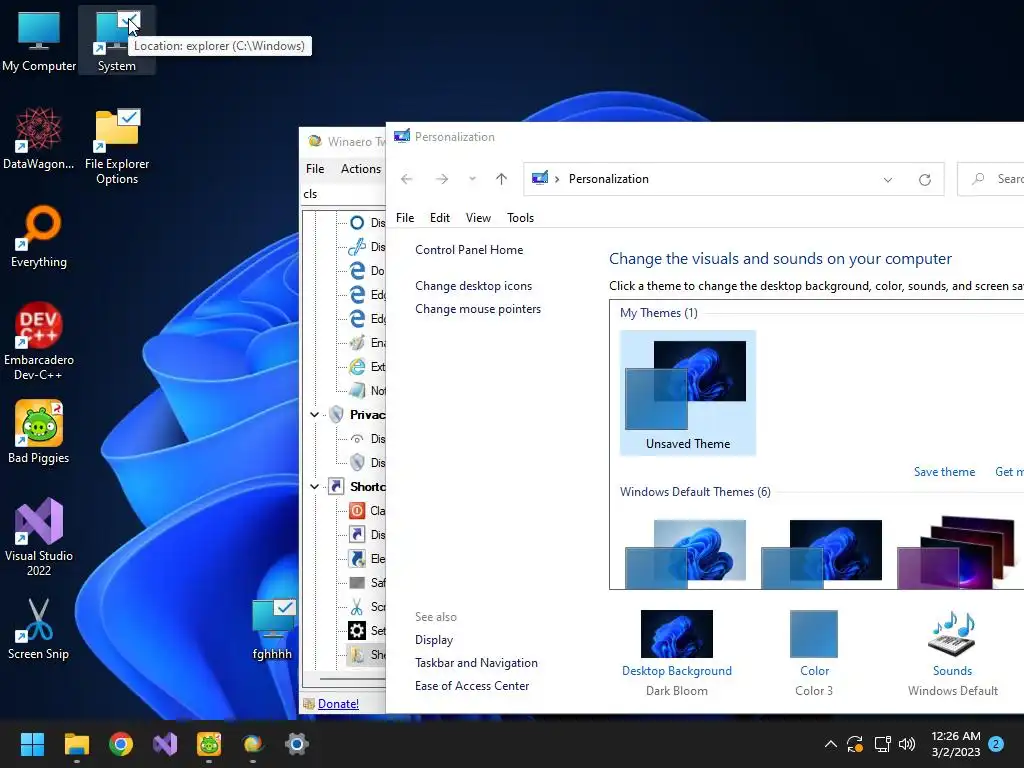Viewport: 1024px width, 768px height.
Task: Open the Tools menu in Personalization
Action: click(520, 218)
